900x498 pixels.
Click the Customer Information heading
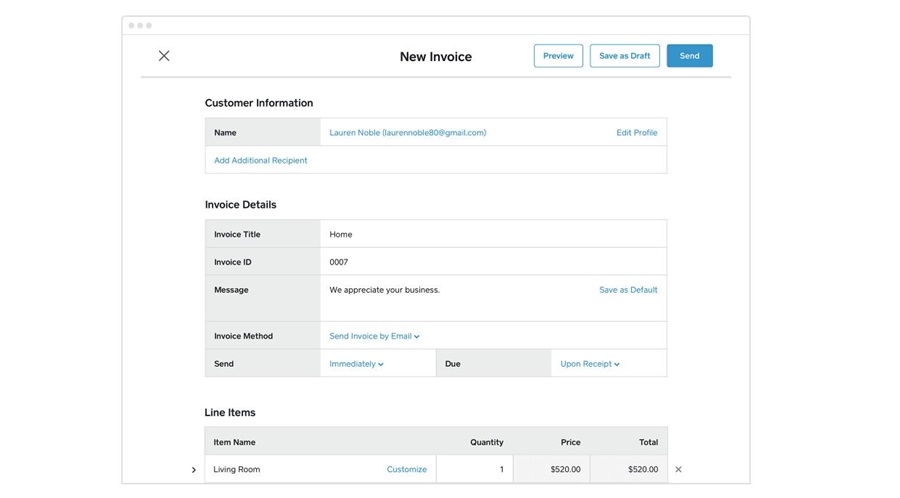pos(259,103)
